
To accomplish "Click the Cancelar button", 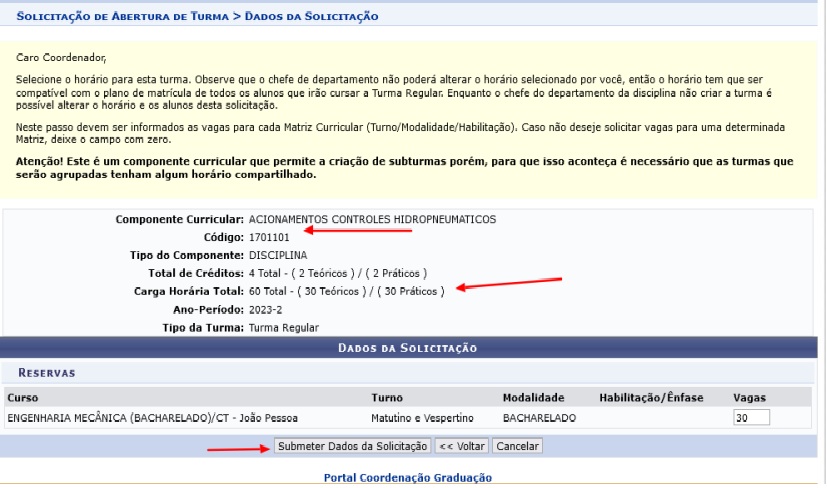I will pos(517,446).
